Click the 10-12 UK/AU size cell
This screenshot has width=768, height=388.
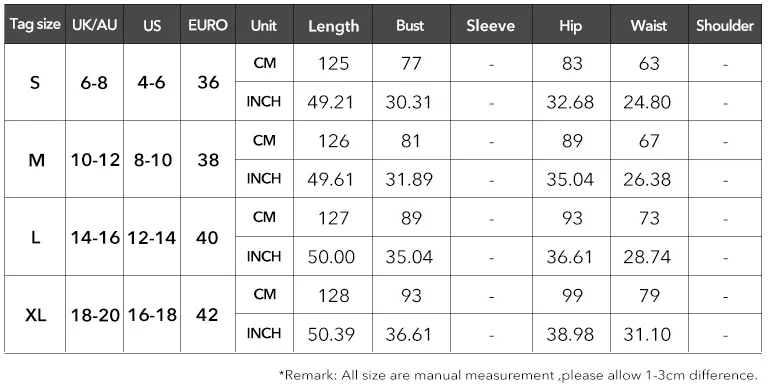95,160
